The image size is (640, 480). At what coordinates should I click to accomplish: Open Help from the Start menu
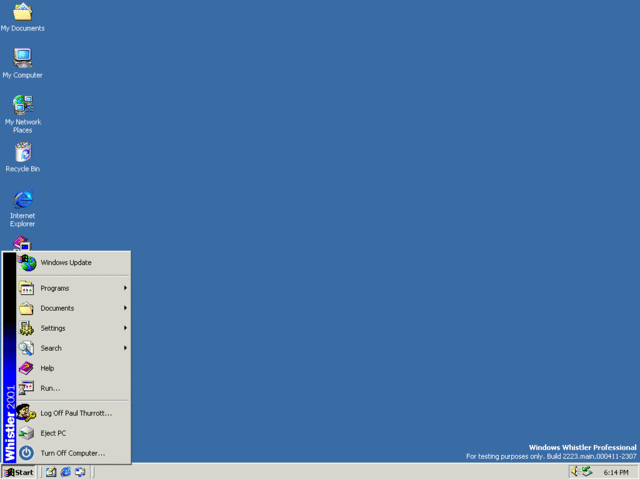click(73, 368)
